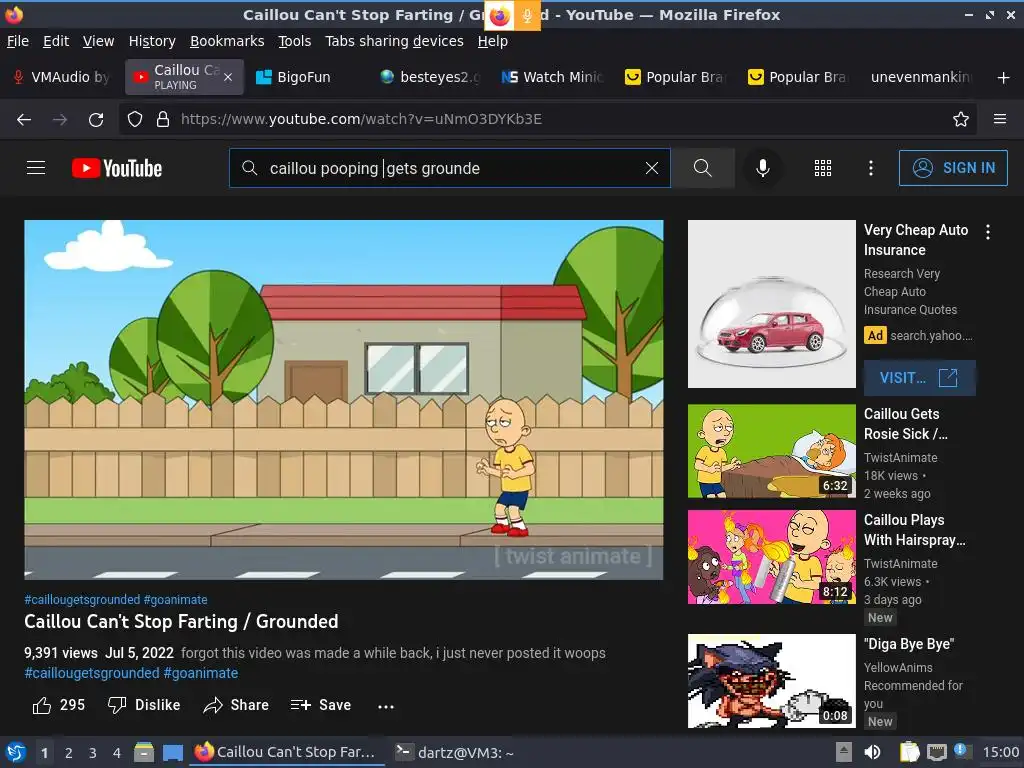Switch to dartz@VM3 terminal in taskbar
This screenshot has height=768, width=1024.
(456, 752)
